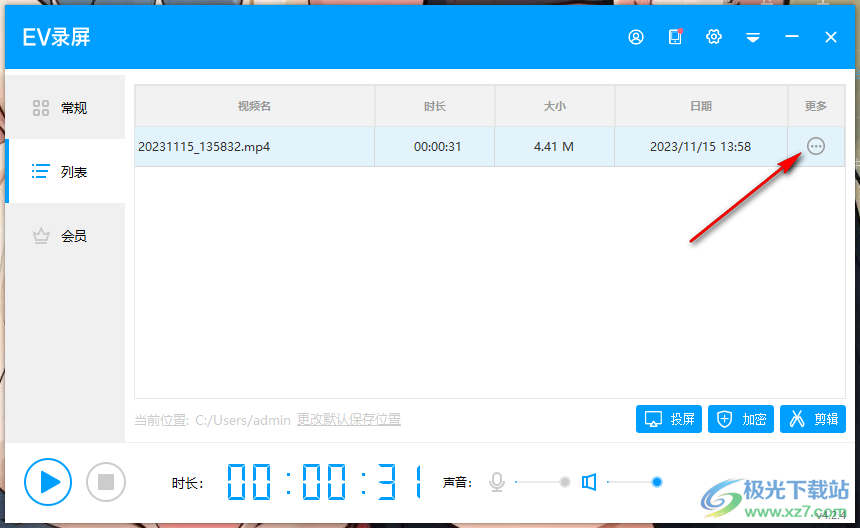Open more options for 20231115_135832.mp4
The image size is (860, 528).
pos(816,146)
